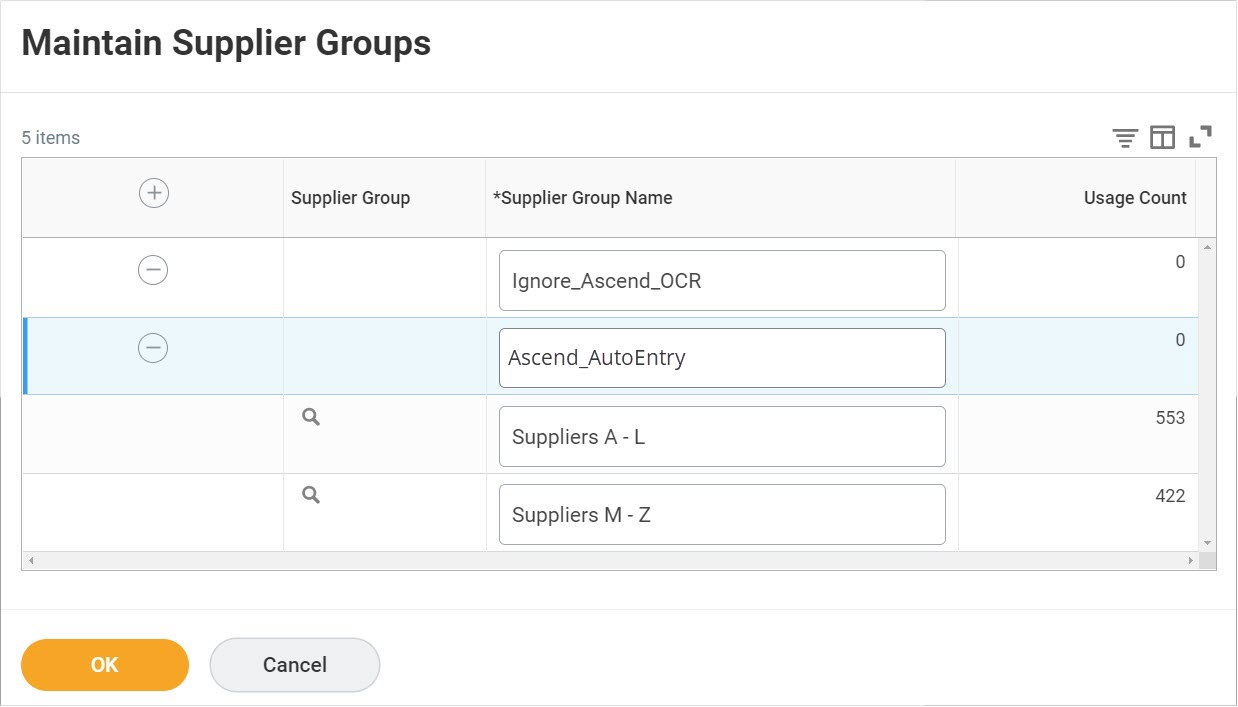The width and height of the screenshot is (1238, 707).
Task: Open the filter options icon
Action: 1124,136
